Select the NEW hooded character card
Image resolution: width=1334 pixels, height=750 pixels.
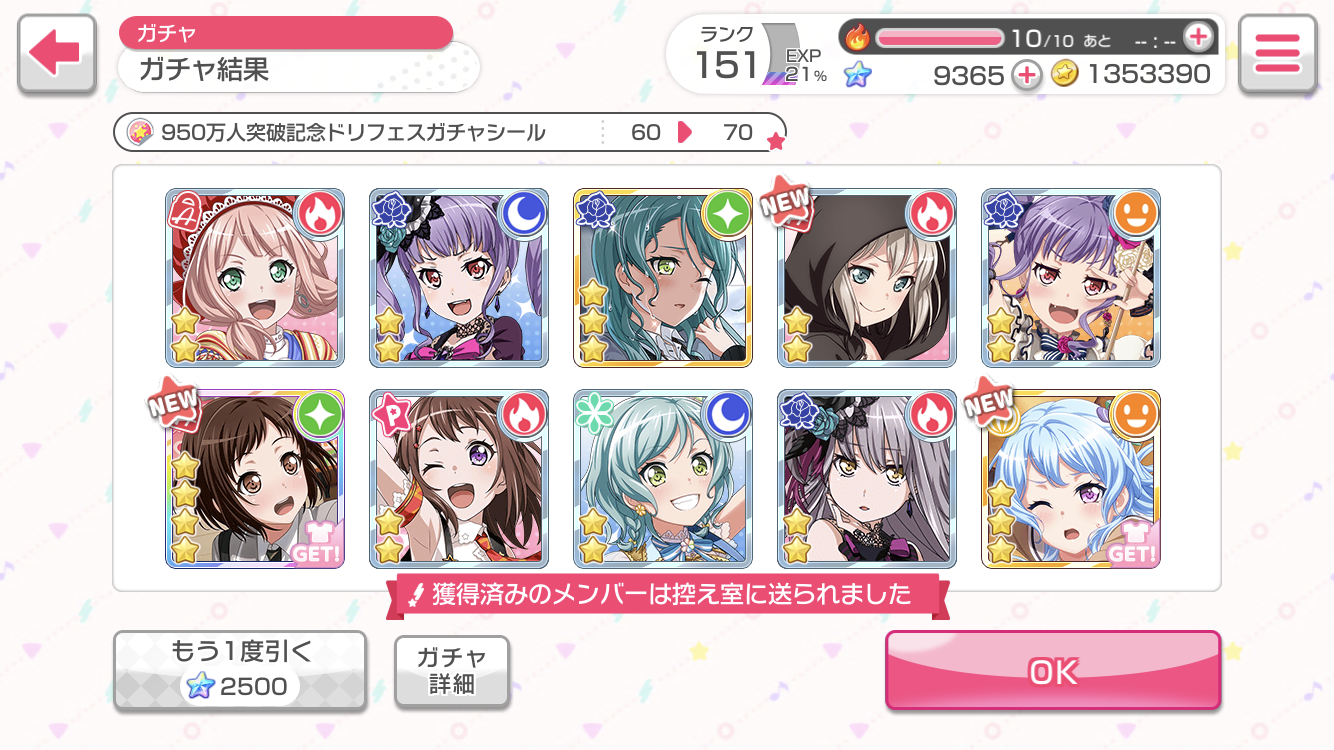click(x=867, y=277)
